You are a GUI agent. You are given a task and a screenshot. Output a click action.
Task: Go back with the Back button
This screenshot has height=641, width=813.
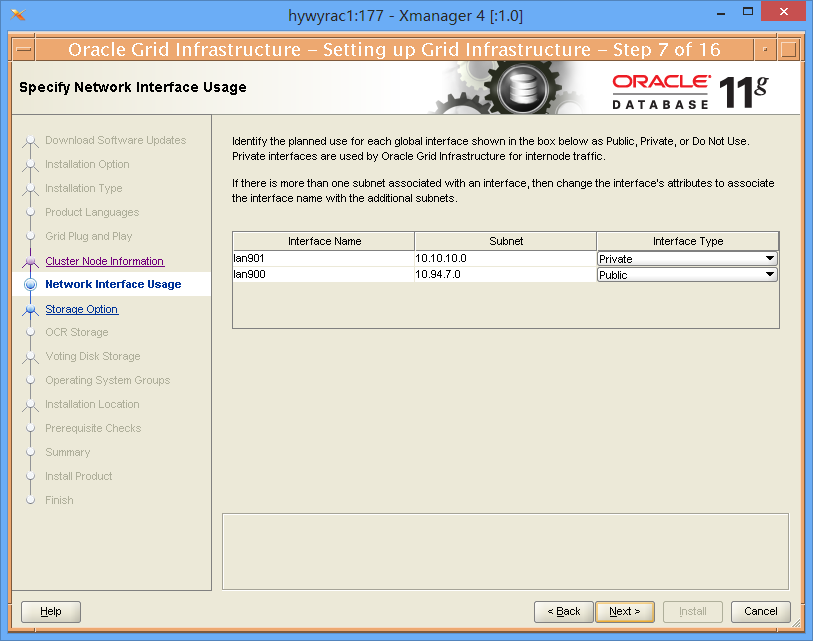(x=564, y=611)
